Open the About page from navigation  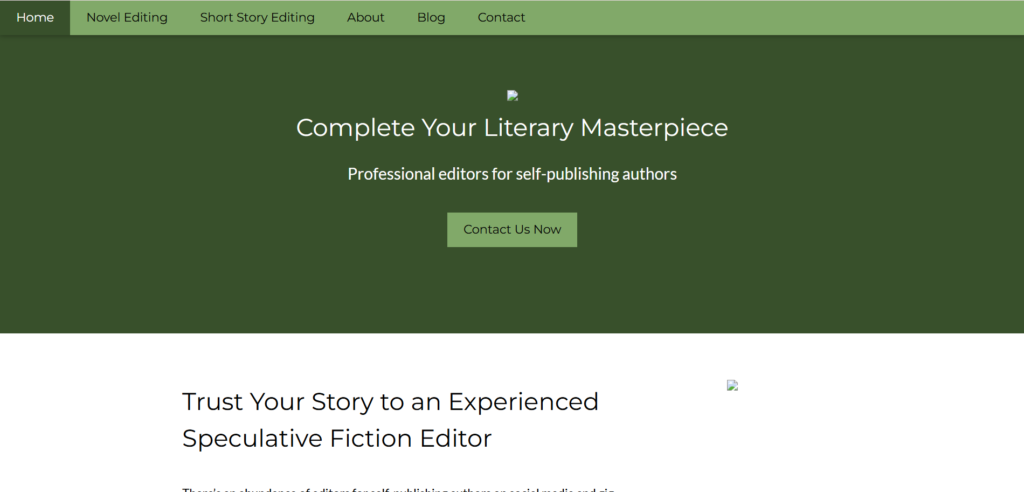365,17
